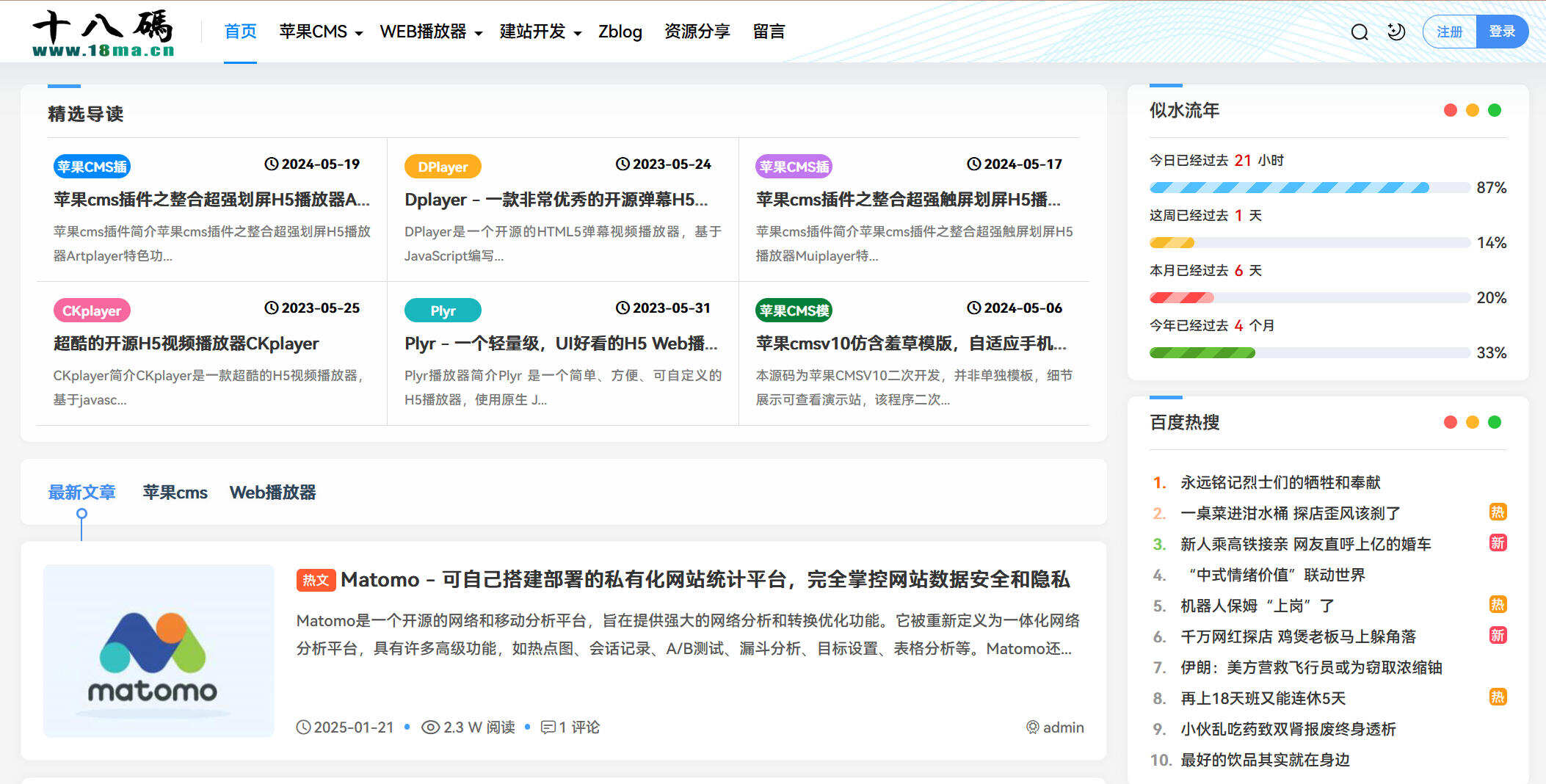Click the 热 badge beside 机器人保姆 item
1546x784 pixels.
tap(1497, 605)
